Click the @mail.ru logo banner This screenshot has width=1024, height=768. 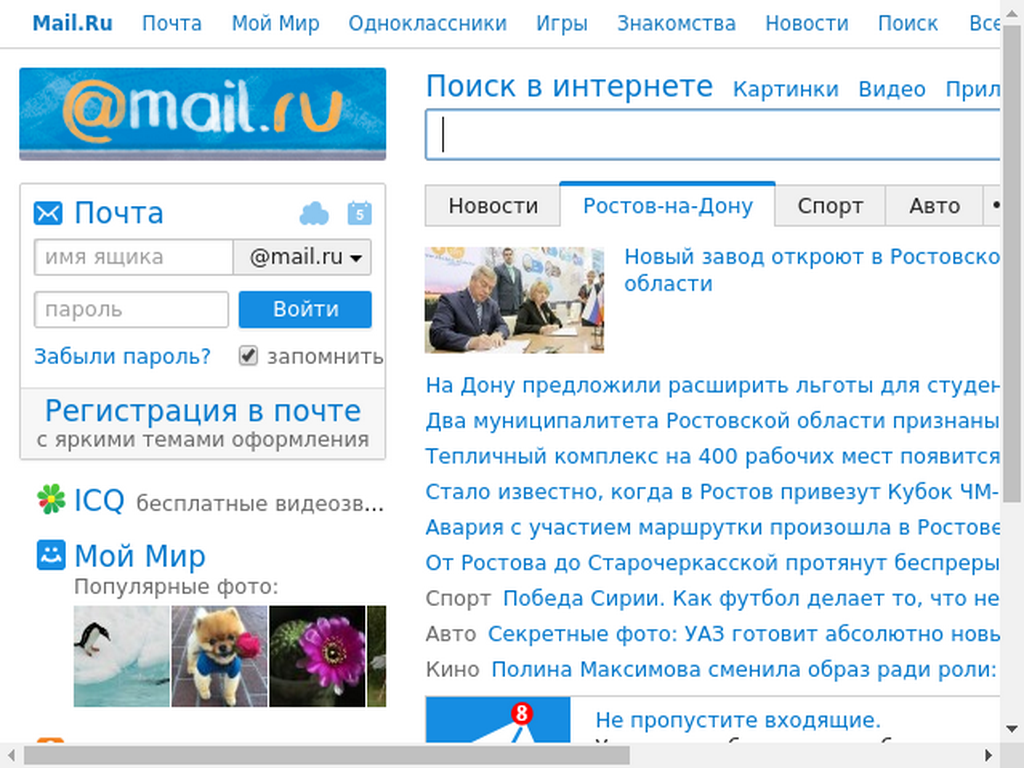[x=202, y=114]
